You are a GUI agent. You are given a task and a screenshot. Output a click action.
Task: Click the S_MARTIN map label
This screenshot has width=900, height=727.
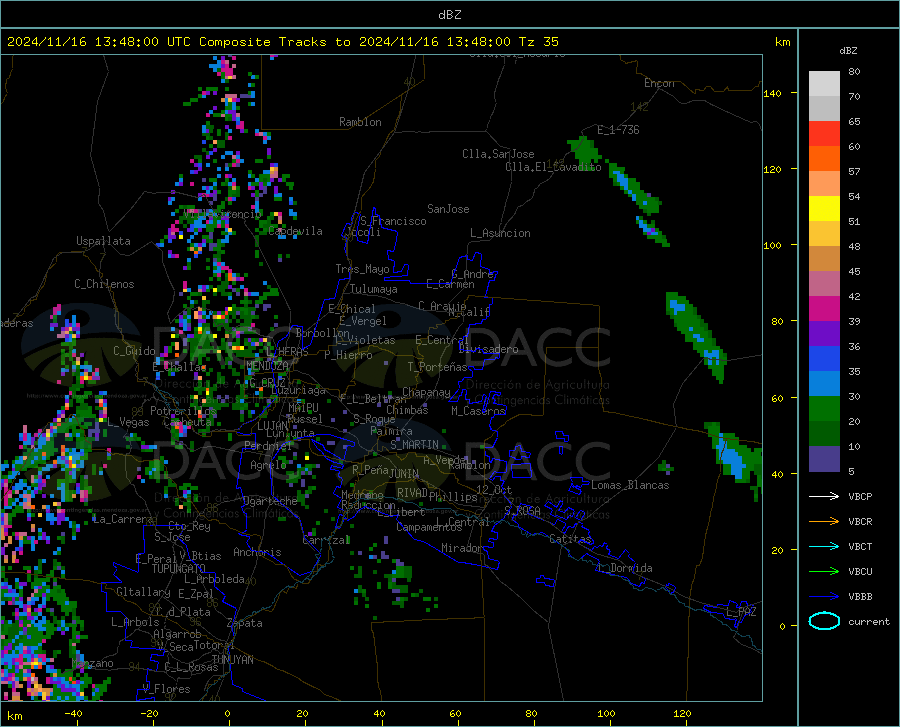tap(414, 445)
